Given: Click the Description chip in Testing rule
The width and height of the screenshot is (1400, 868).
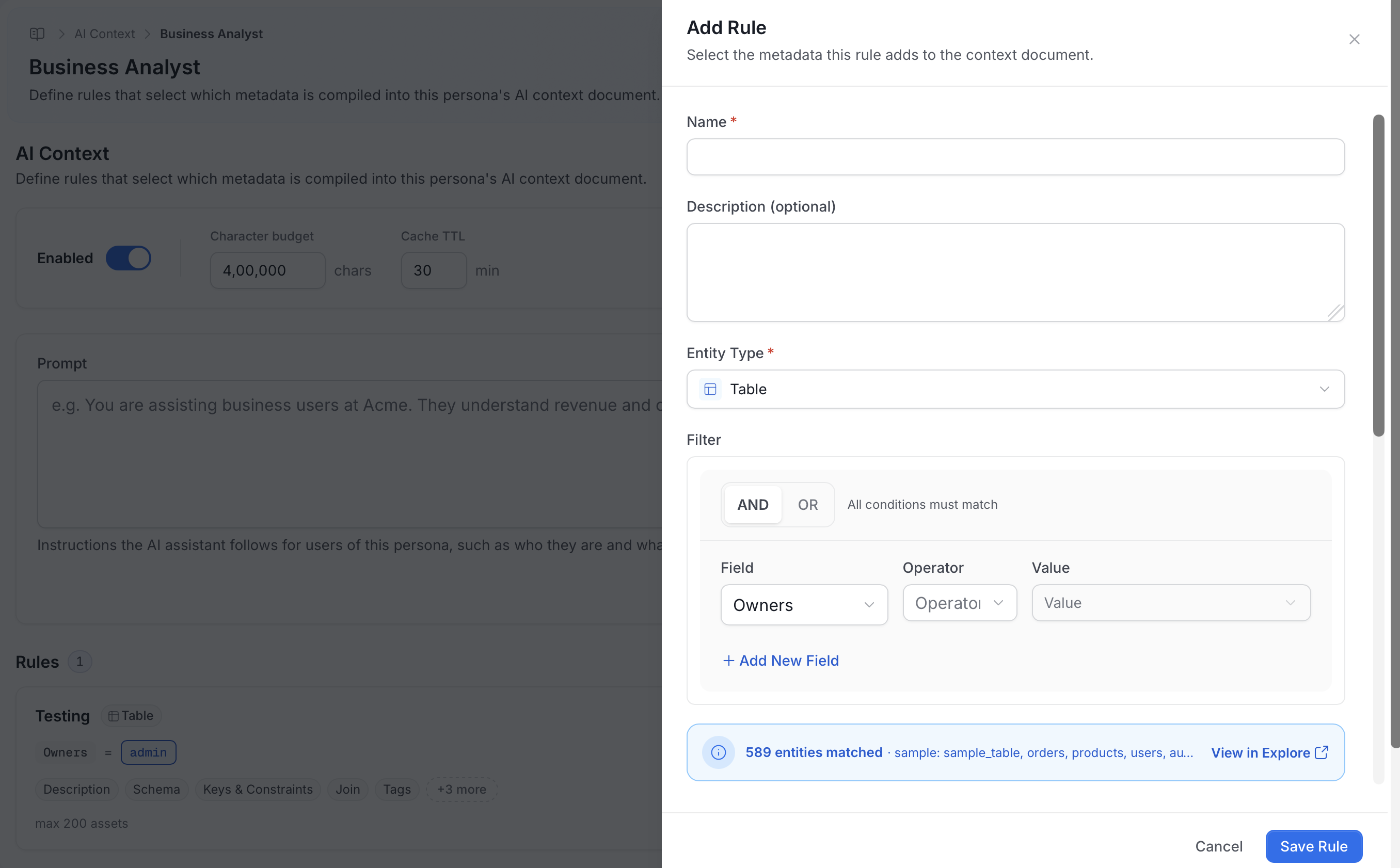Looking at the screenshot, I should click(76, 790).
